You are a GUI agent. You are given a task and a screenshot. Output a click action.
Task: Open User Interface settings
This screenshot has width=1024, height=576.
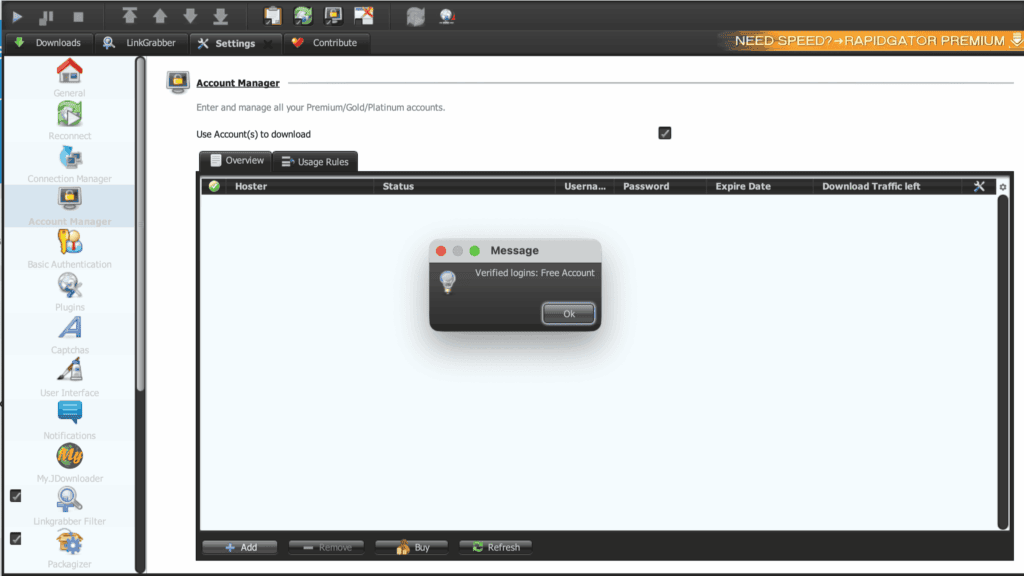tap(69, 378)
